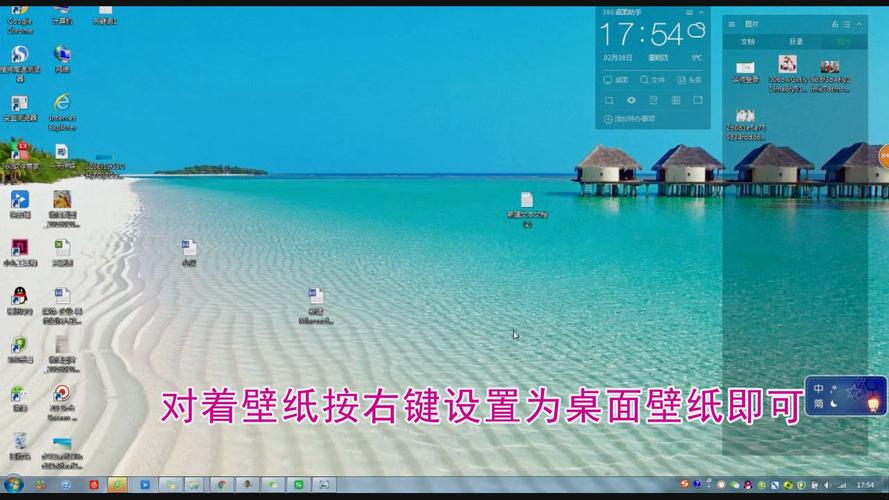889x500 pixels.
Task: Click 桌面 button in 360 widget
Action: point(616,80)
